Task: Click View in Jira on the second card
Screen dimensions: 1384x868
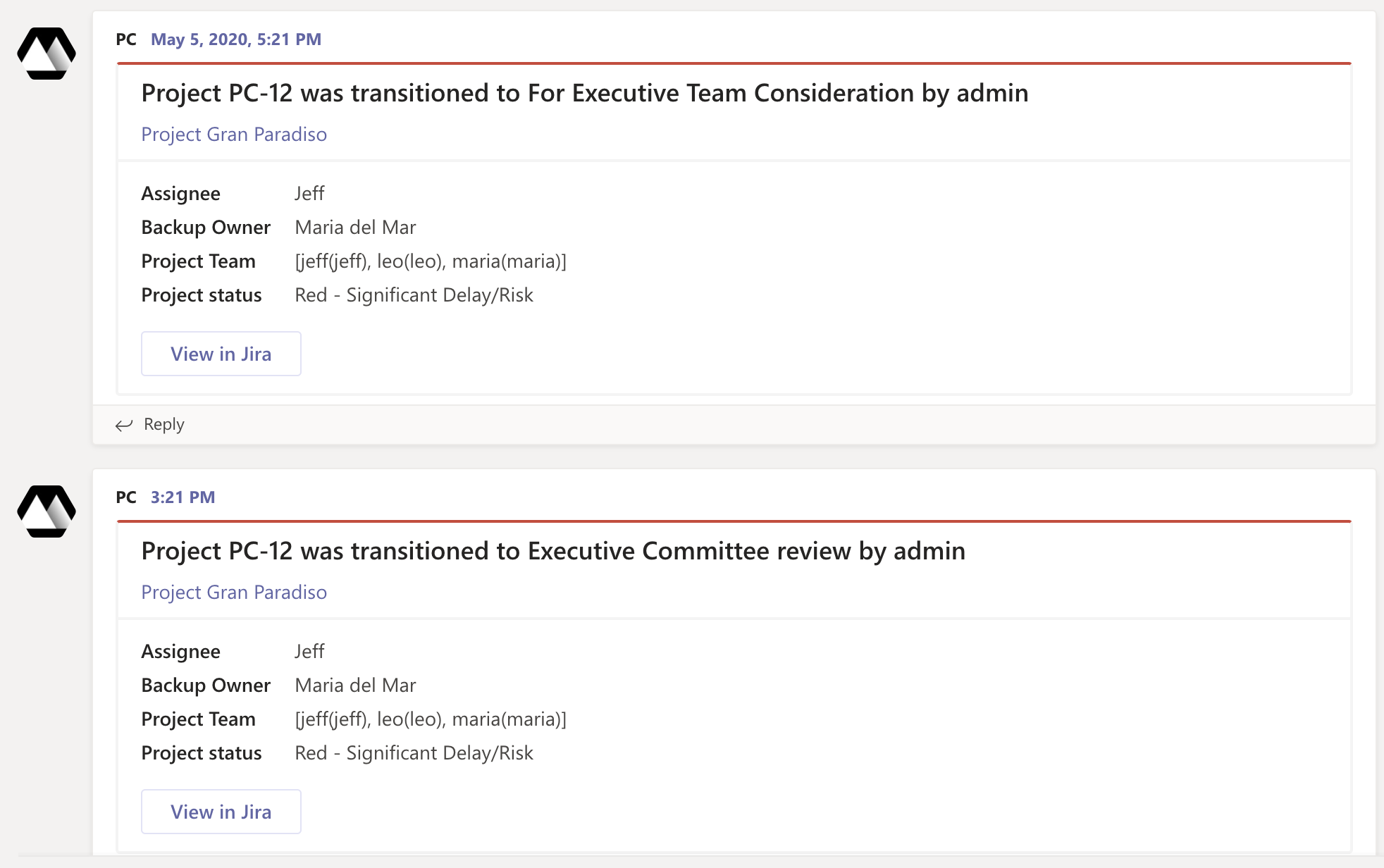Action: click(x=221, y=812)
